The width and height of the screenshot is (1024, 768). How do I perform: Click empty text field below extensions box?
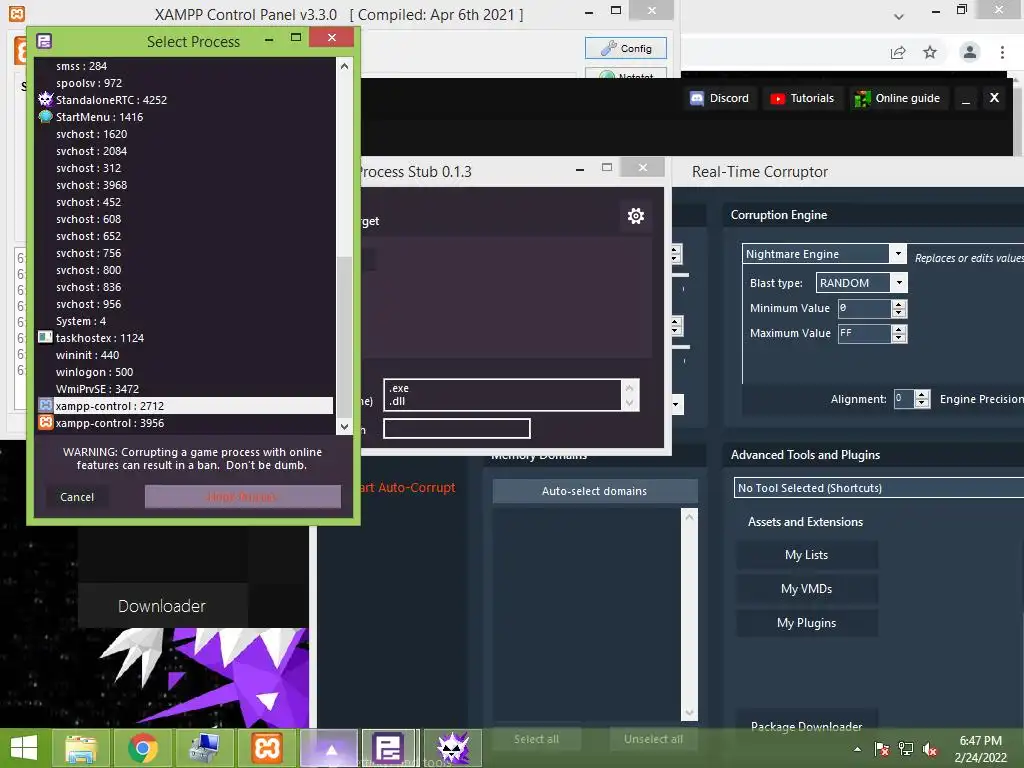tap(456, 428)
